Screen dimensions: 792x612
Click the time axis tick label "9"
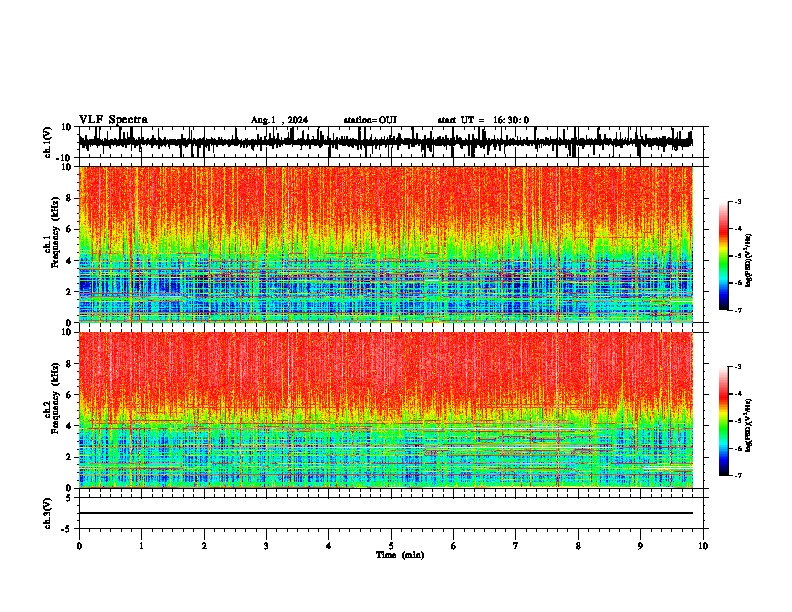640,546
